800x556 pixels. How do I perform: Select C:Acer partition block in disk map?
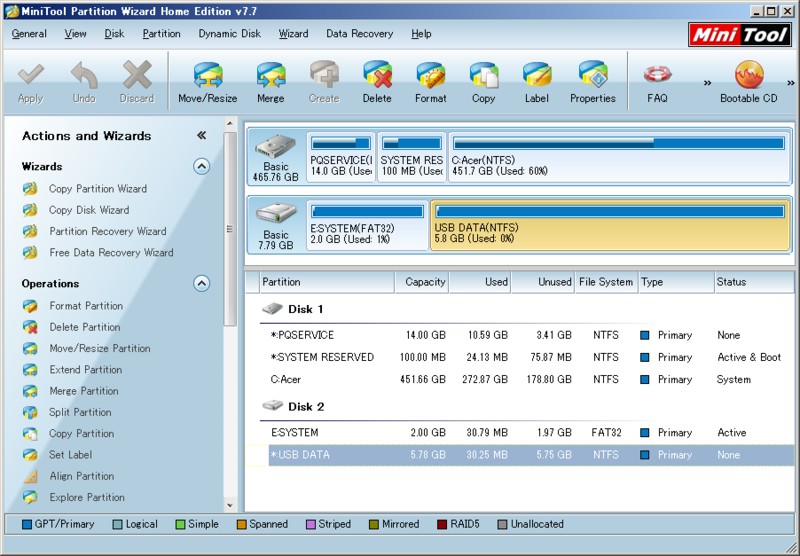[619, 157]
